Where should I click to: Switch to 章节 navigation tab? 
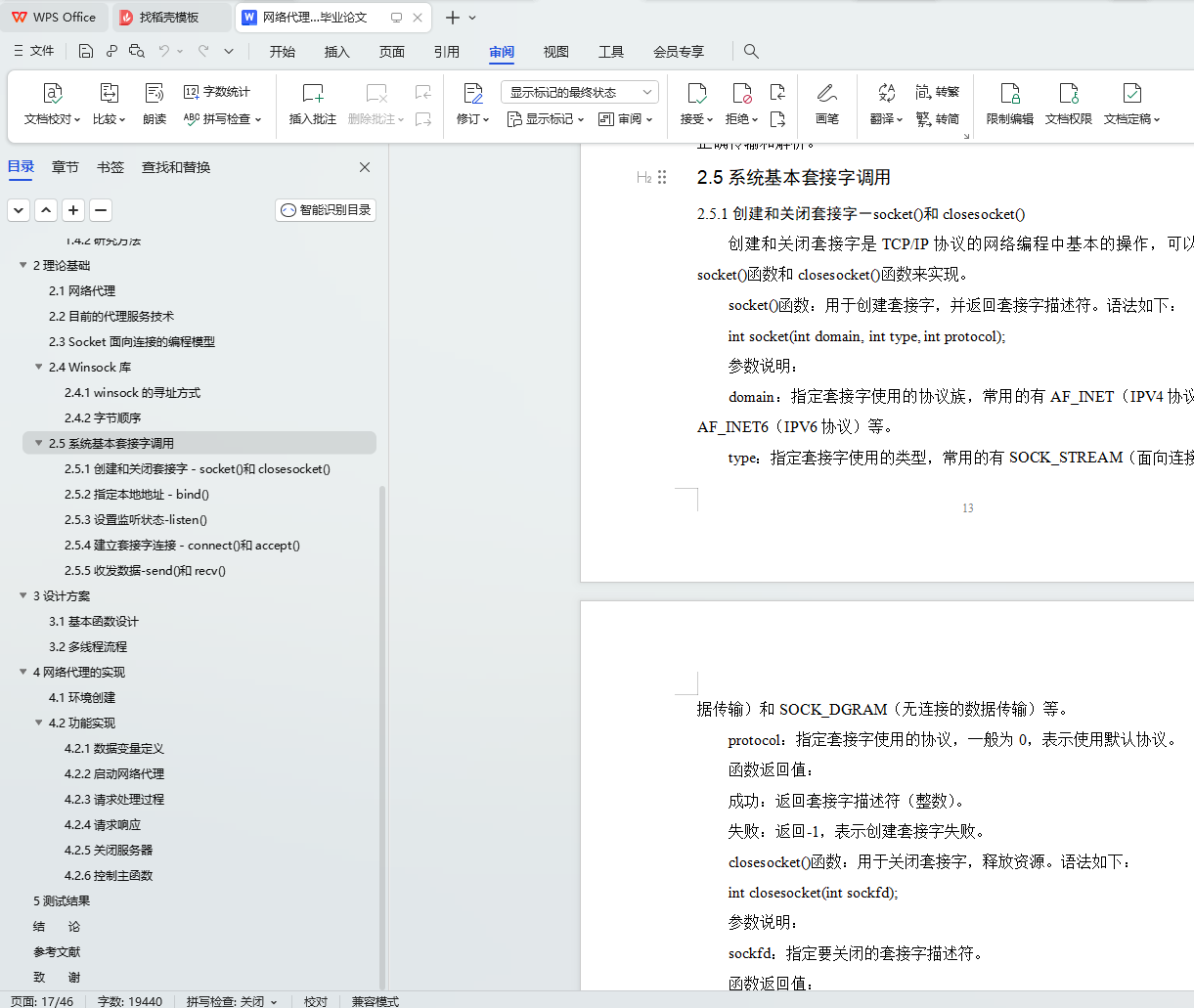[x=66, y=167]
